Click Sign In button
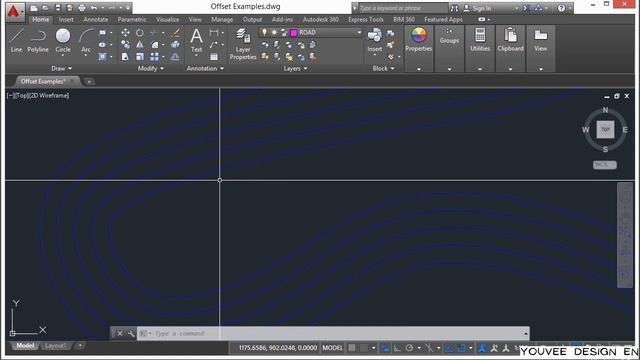The width and height of the screenshot is (640, 360). click(478, 8)
